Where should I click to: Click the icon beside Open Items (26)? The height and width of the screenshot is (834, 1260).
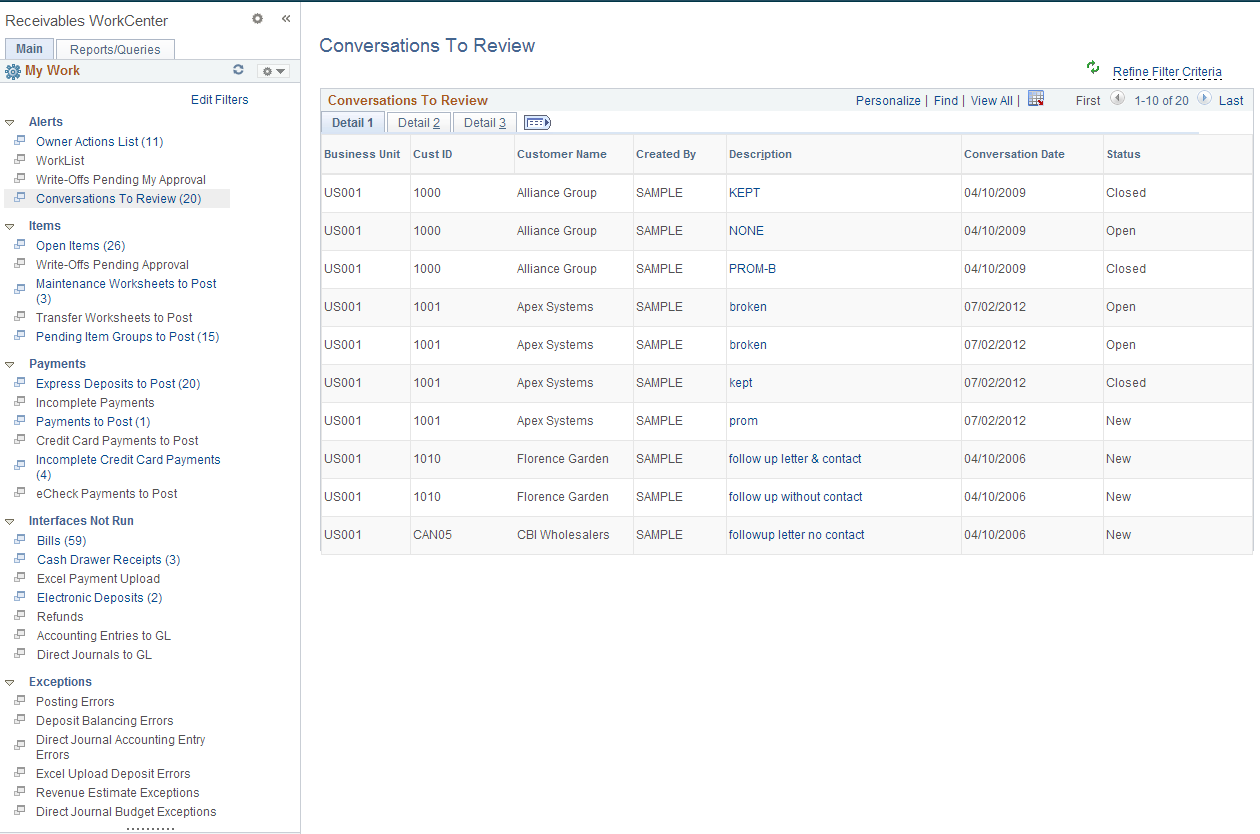pos(19,245)
